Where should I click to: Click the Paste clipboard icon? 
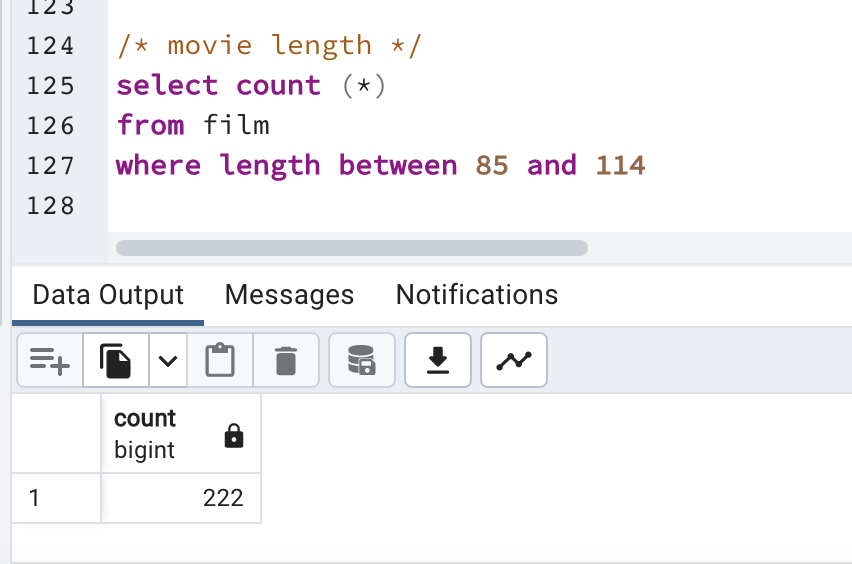click(x=219, y=360)
